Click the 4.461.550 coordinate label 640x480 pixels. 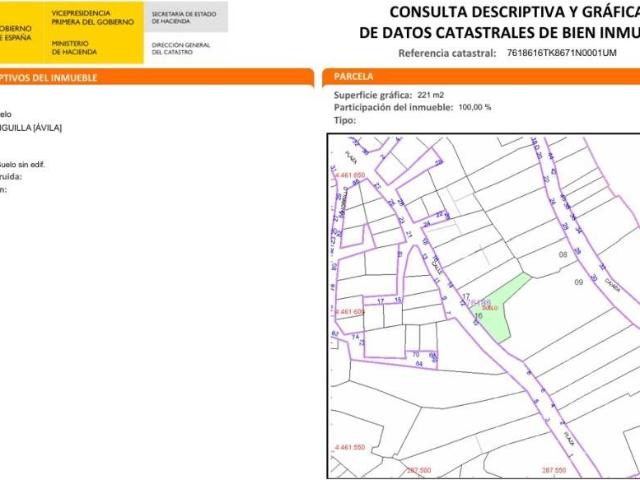350,446
